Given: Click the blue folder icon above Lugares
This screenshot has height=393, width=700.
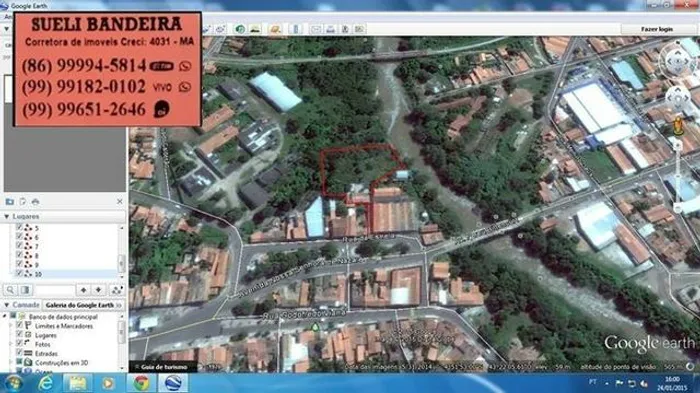Looking at the screenshot, I should tap(10, 202).
